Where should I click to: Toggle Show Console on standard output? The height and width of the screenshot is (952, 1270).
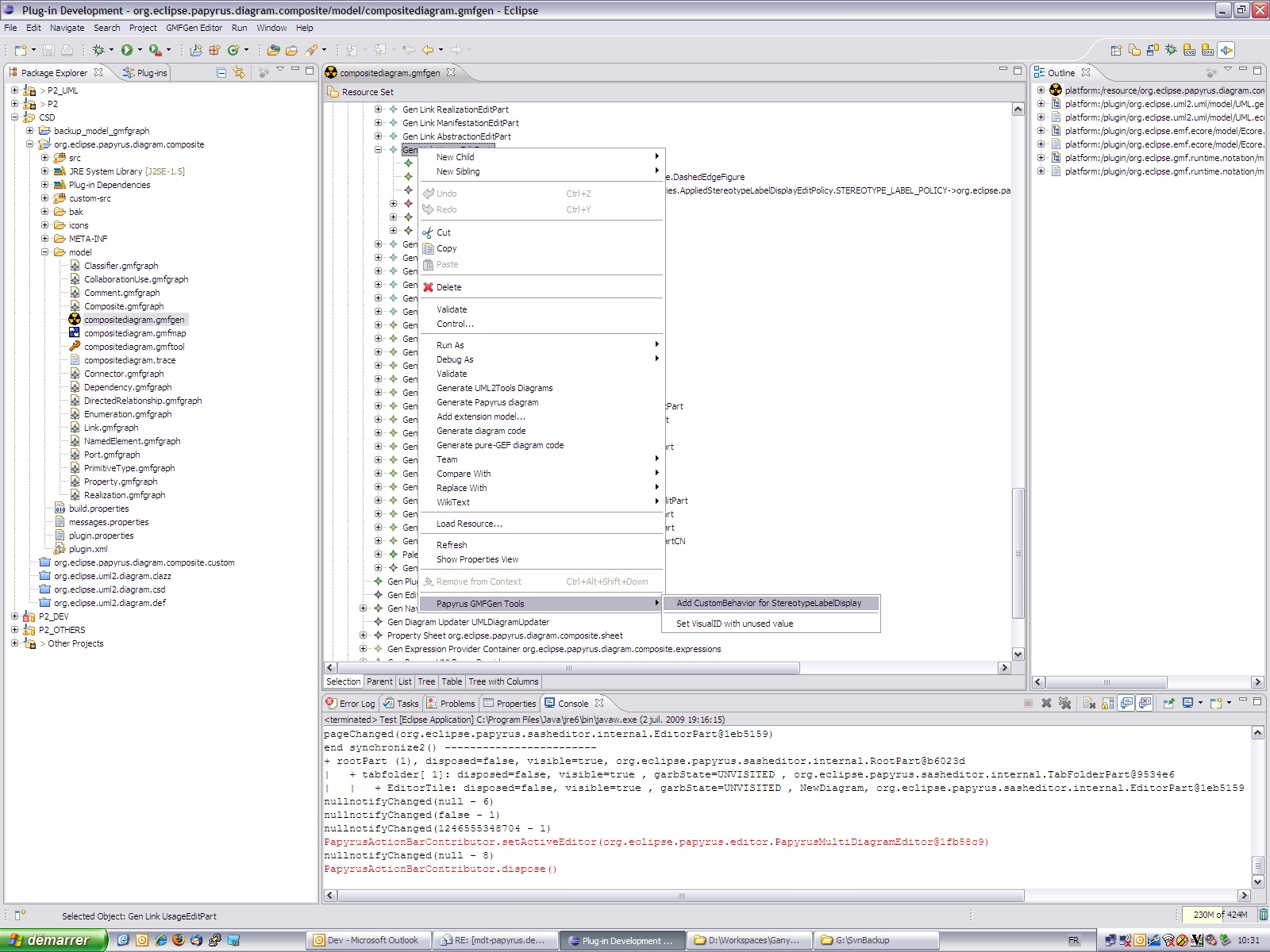tap(1126, 703)
